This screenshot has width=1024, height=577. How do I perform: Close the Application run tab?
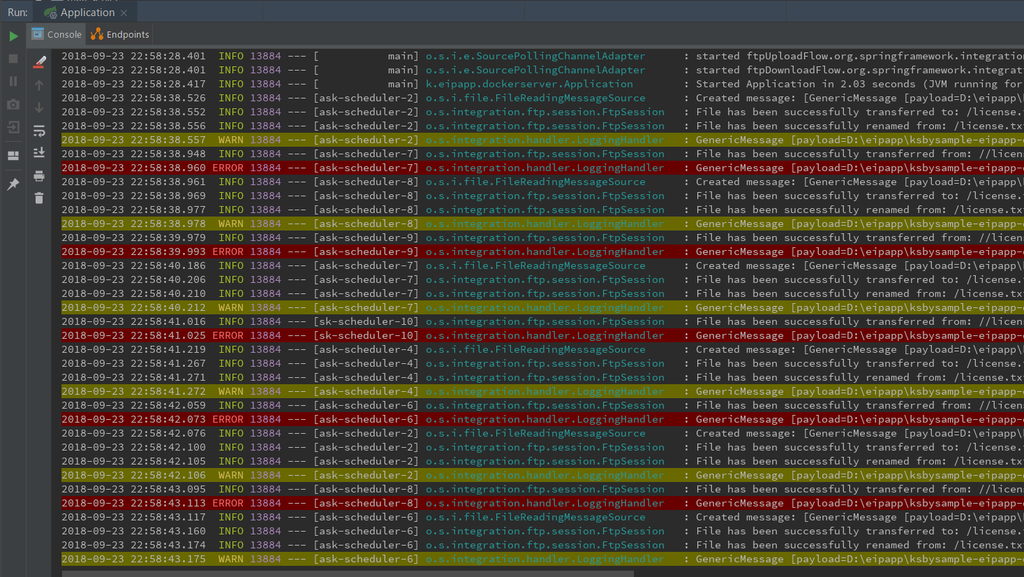[x=124, y=12]
